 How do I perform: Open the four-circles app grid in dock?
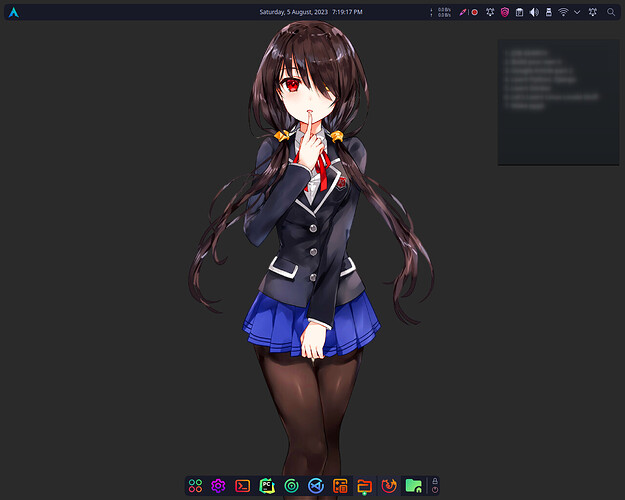195,486
